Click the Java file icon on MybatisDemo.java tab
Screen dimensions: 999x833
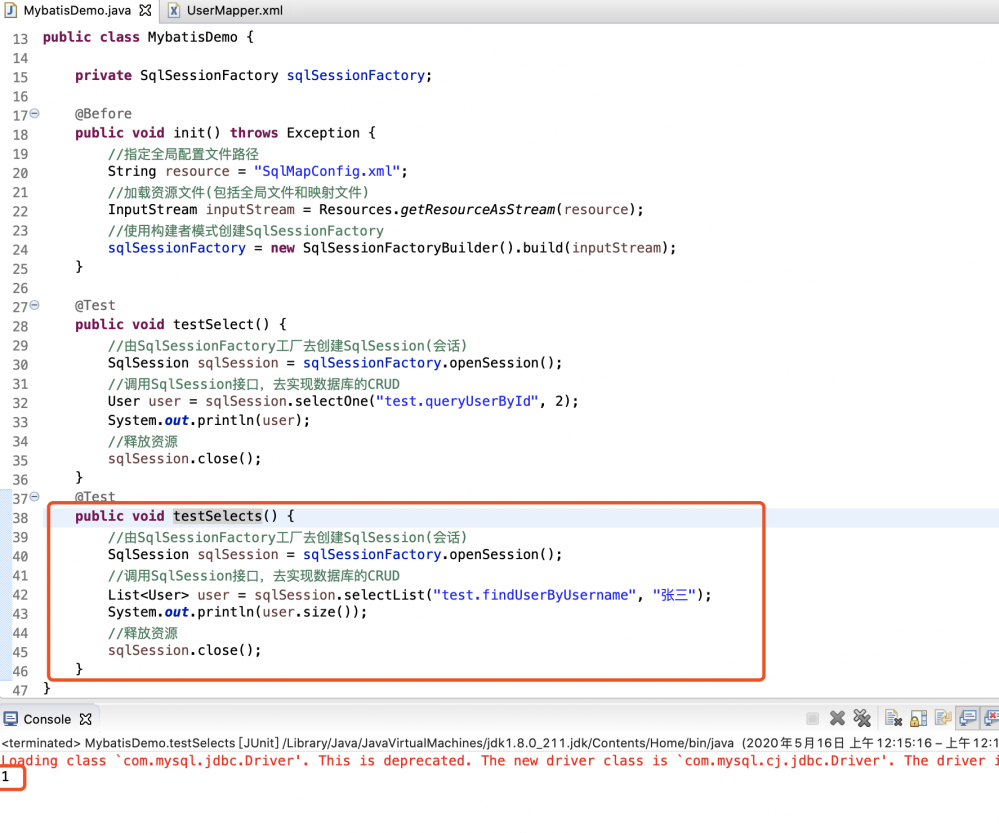coord(11,10)
